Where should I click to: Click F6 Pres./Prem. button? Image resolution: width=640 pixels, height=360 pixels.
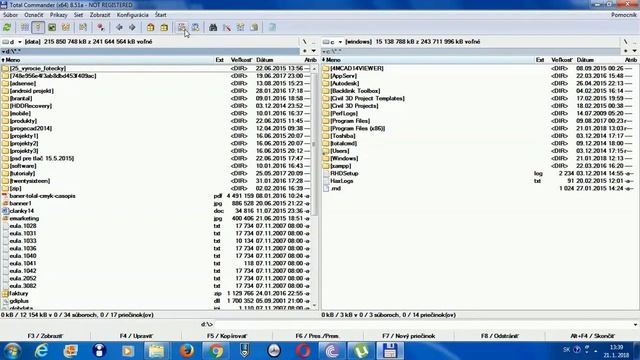point(317,336)
